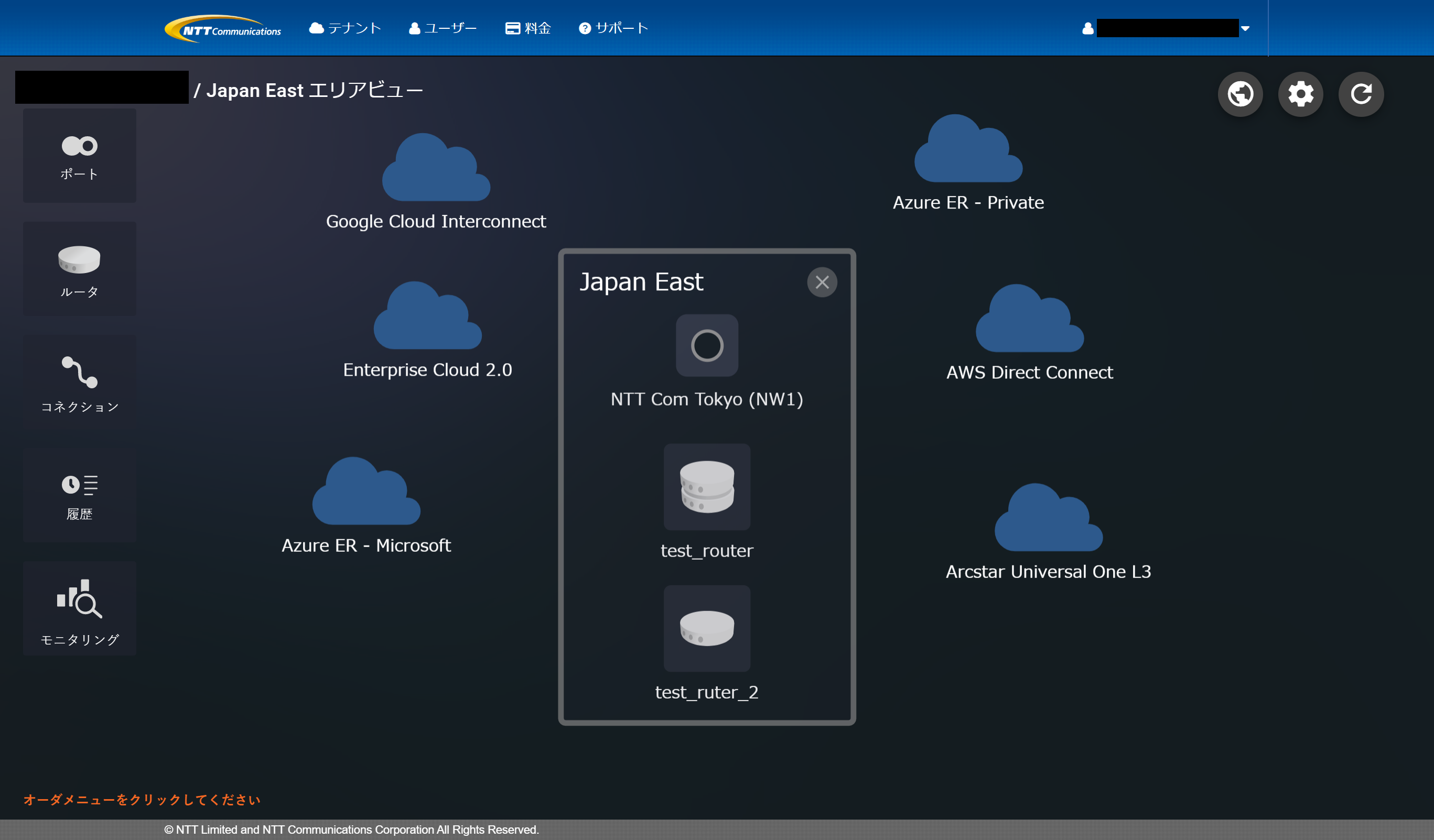Select the test_router paired router icon

click(707, 487)
